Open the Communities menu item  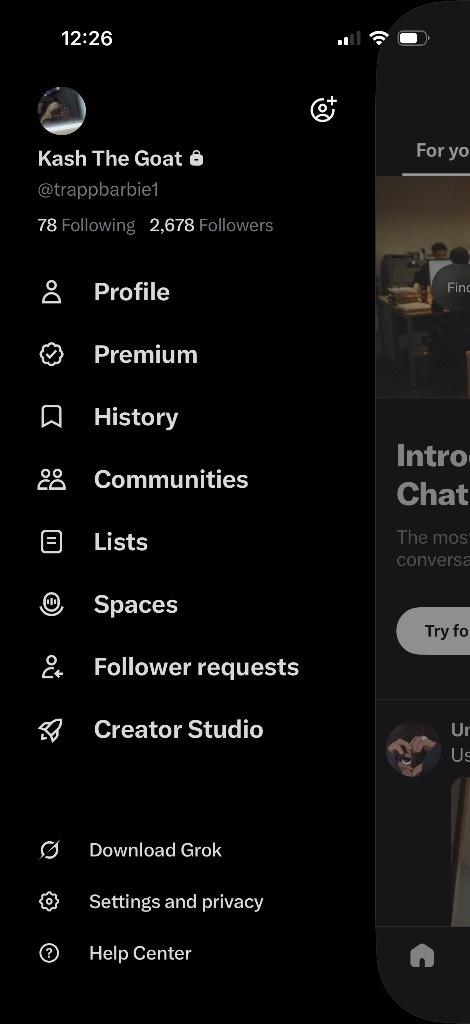click(x=171, y=479)
